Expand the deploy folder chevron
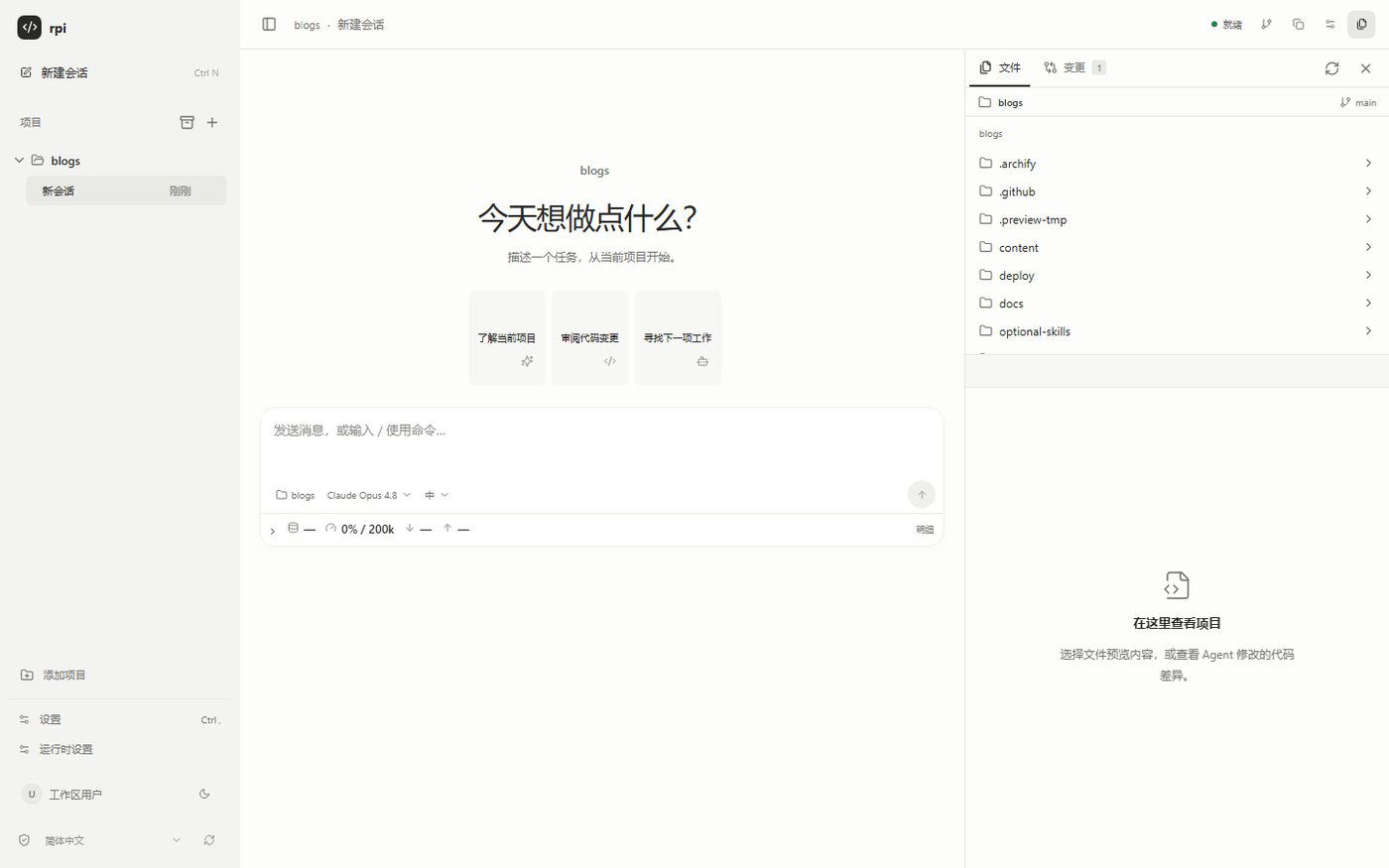This screenshot has width=1389, height=868. pos(1368,275)
